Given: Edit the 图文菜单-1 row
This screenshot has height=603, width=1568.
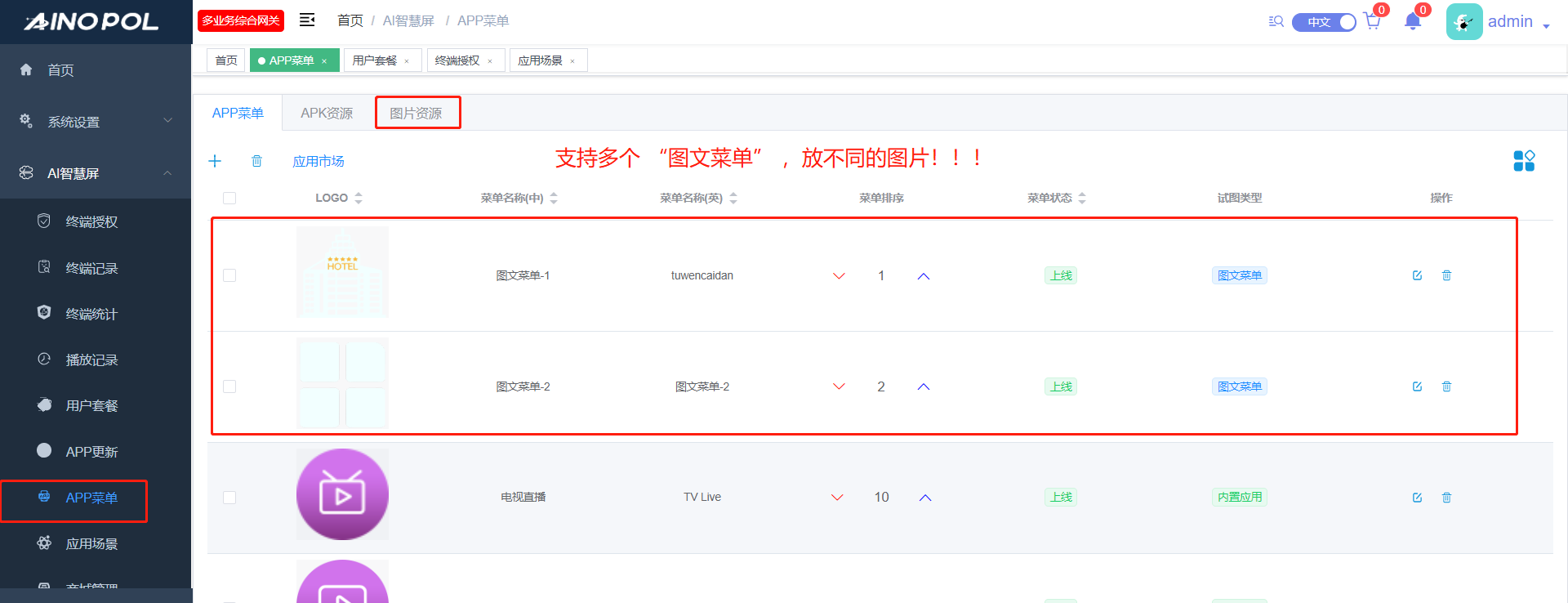Looking at the screenshot, I should (1417, 275).
